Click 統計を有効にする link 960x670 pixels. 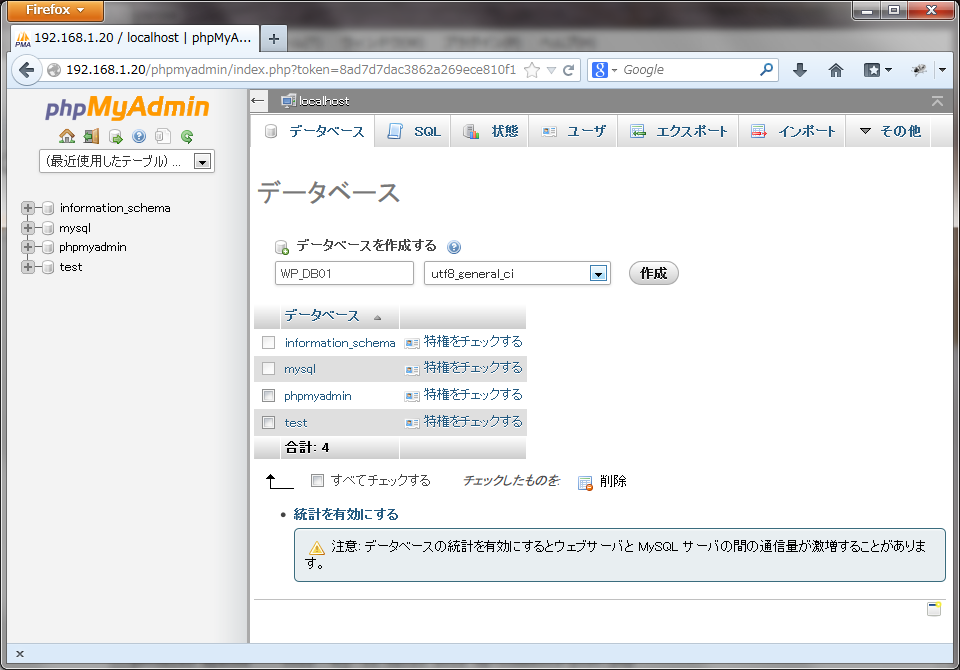[x=346, y=514]
